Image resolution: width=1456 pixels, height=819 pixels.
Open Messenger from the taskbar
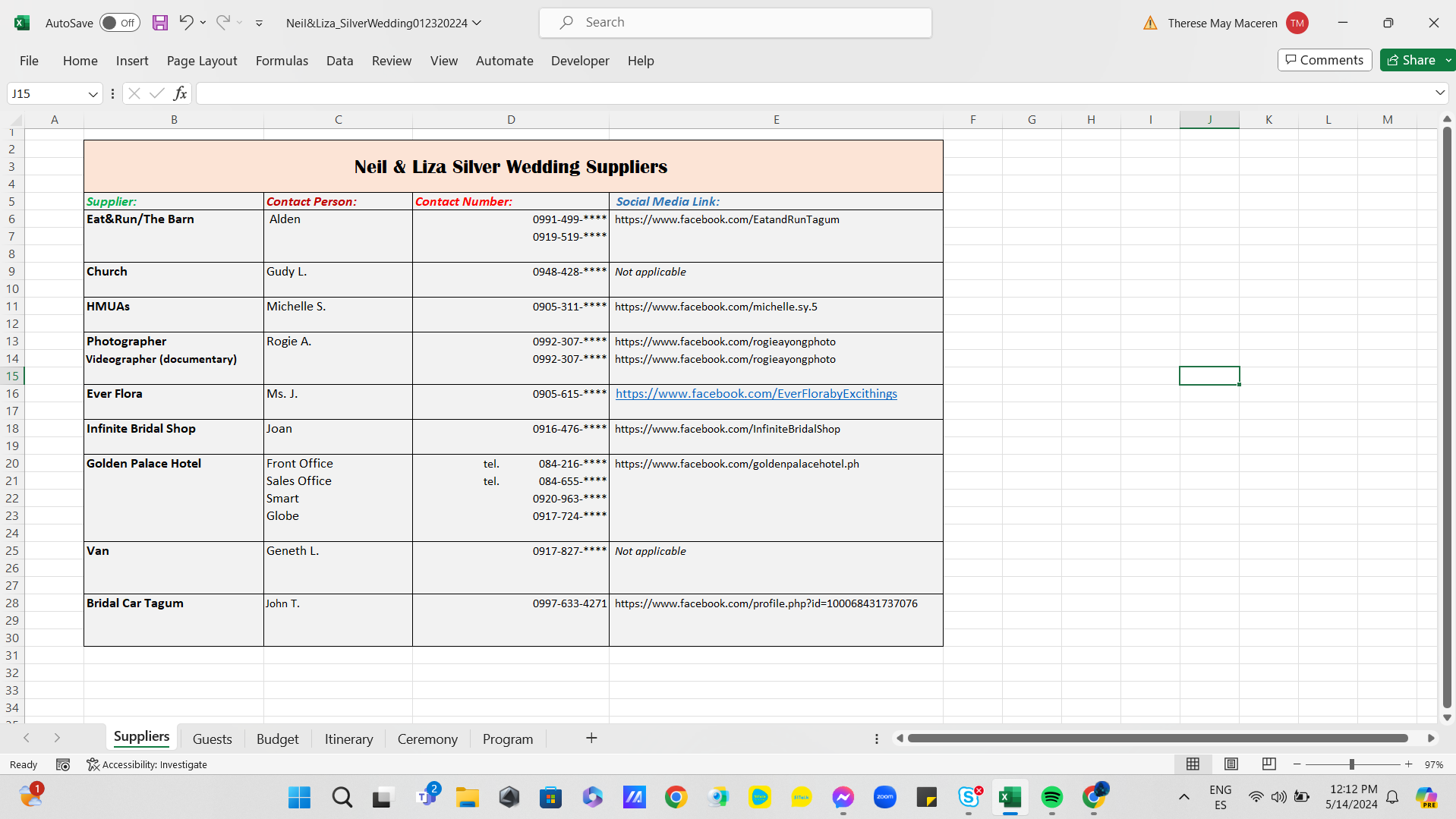point(843,797)
